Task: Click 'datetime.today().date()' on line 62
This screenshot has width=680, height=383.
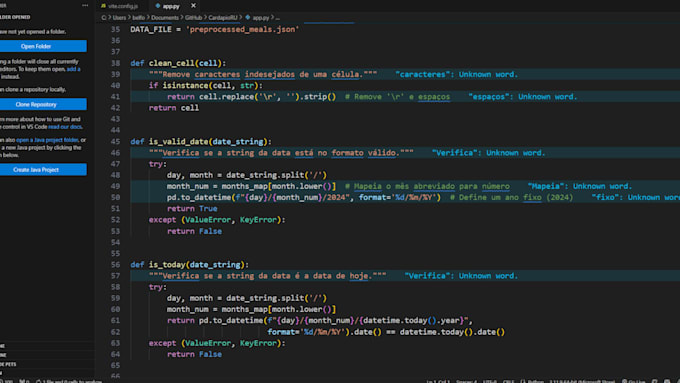Action: 452,332
